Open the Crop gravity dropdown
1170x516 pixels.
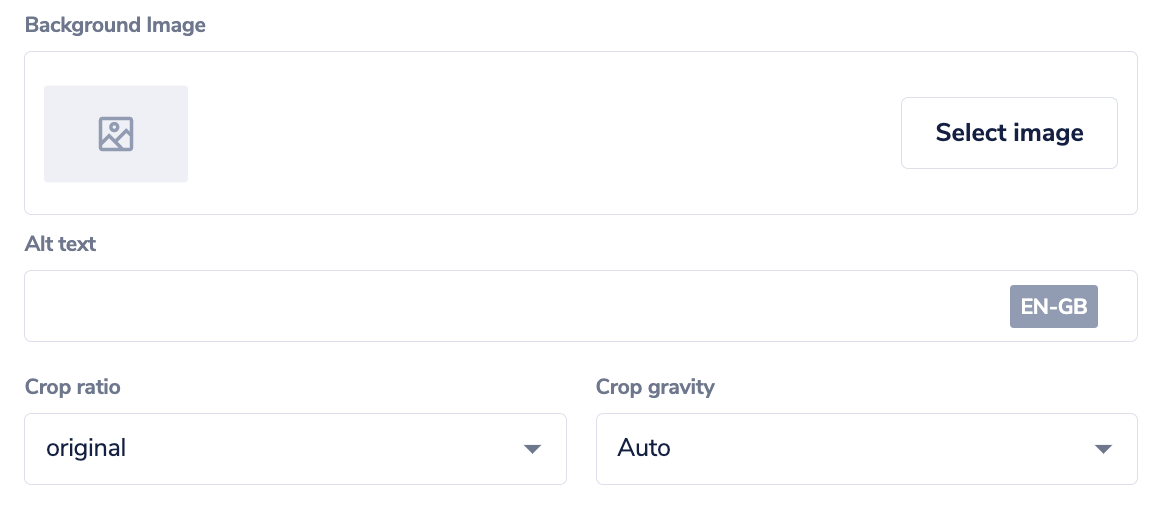tap(866, 449)
